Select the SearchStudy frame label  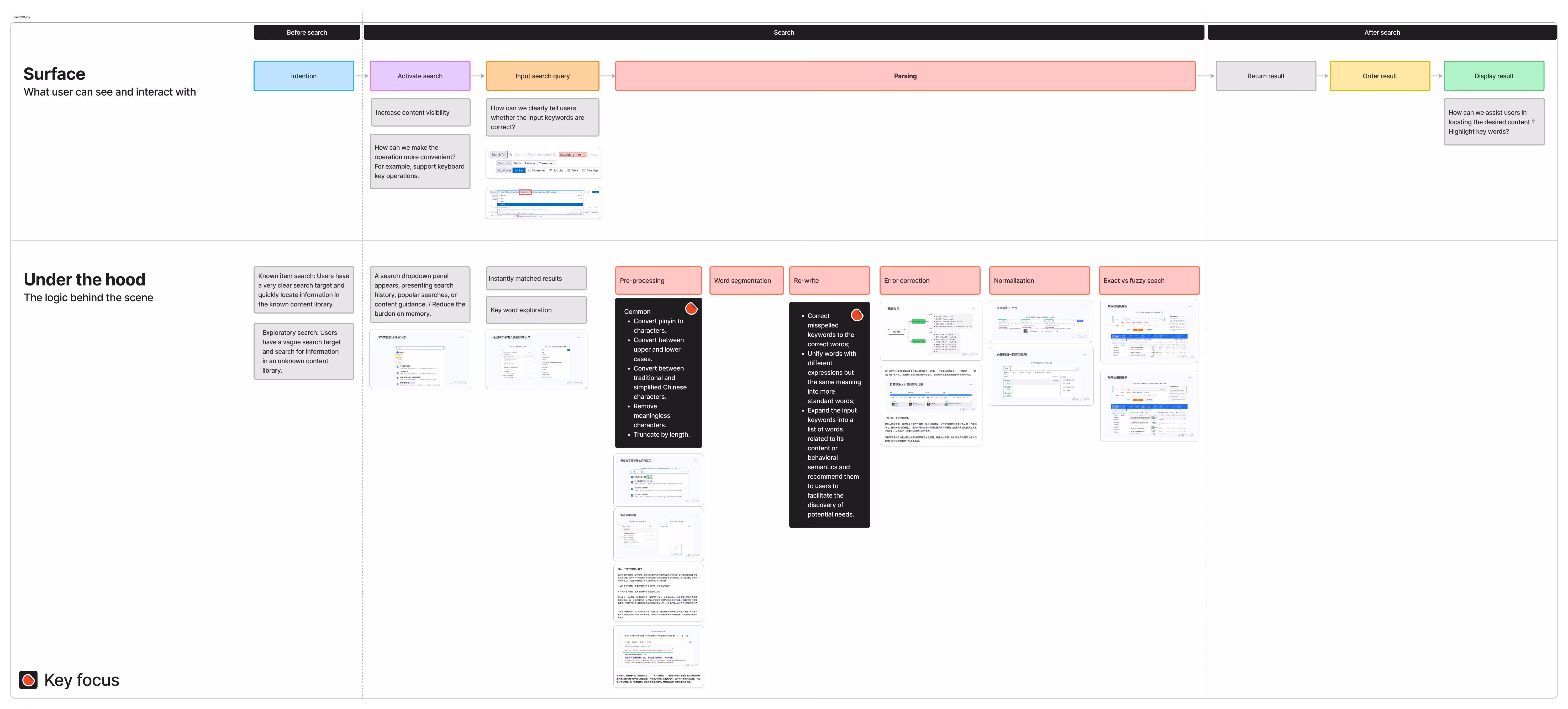pos(21,17)
